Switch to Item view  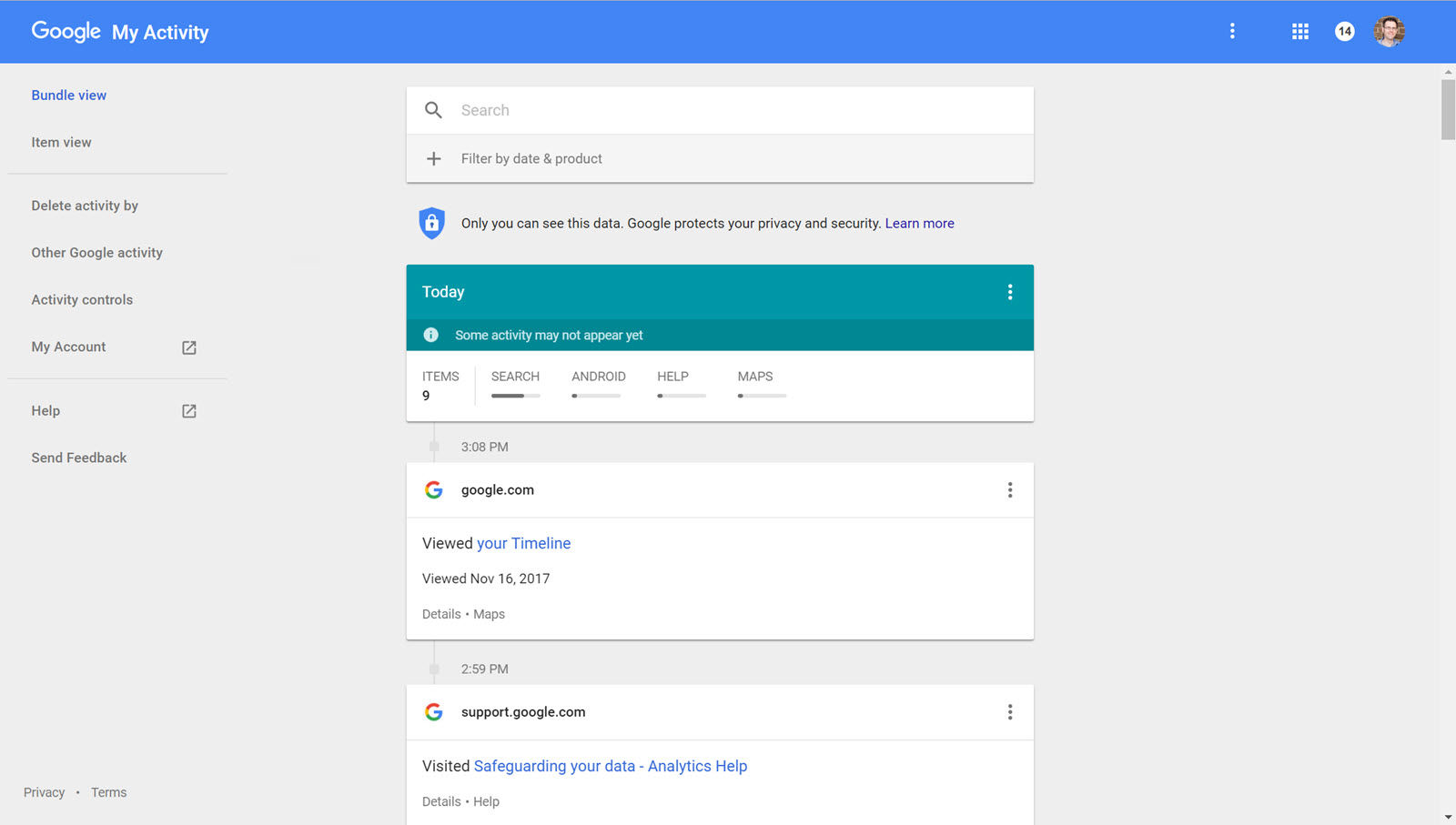click(x=61, y=142)
